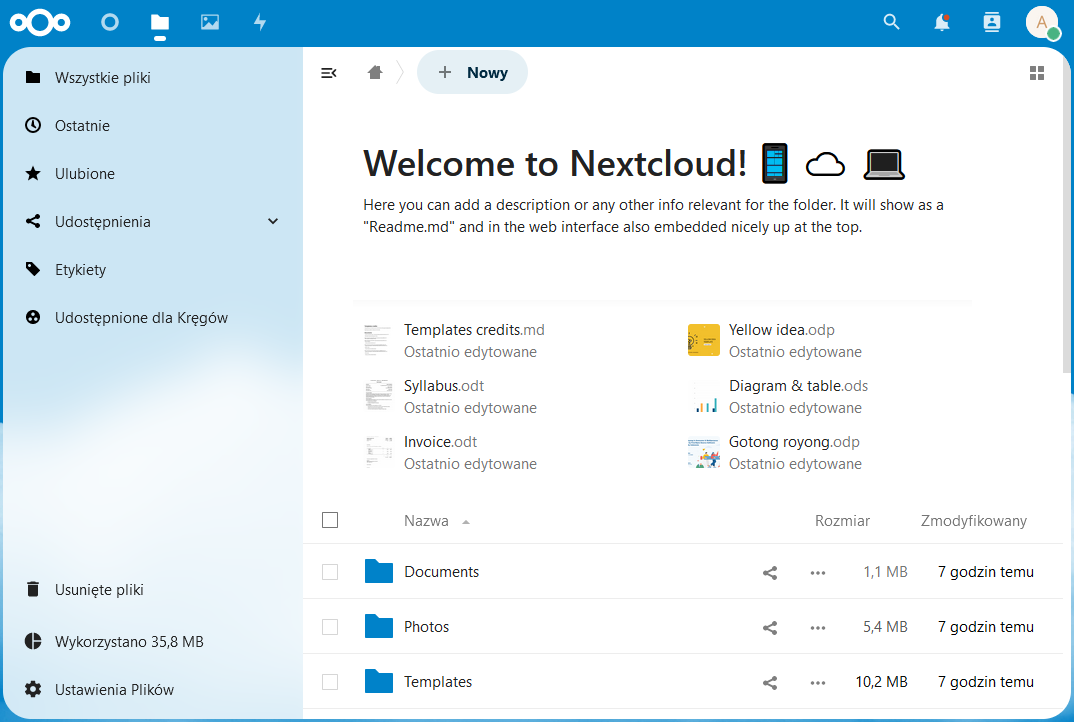Open more actions for Photos folder
Viewport: 1074px width, 722px height.
(x=818, y=627)
